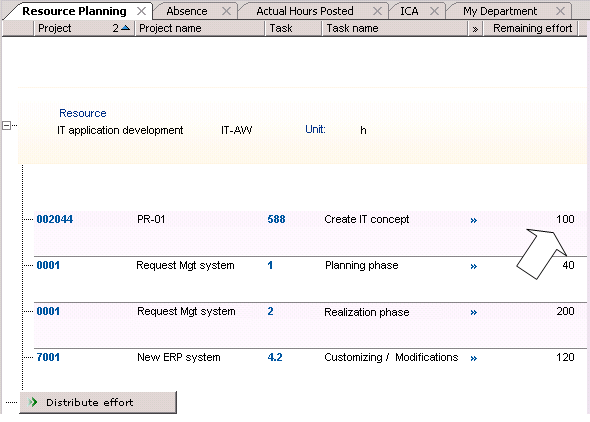Switch to the Absence tab

[x=187, y=11]
